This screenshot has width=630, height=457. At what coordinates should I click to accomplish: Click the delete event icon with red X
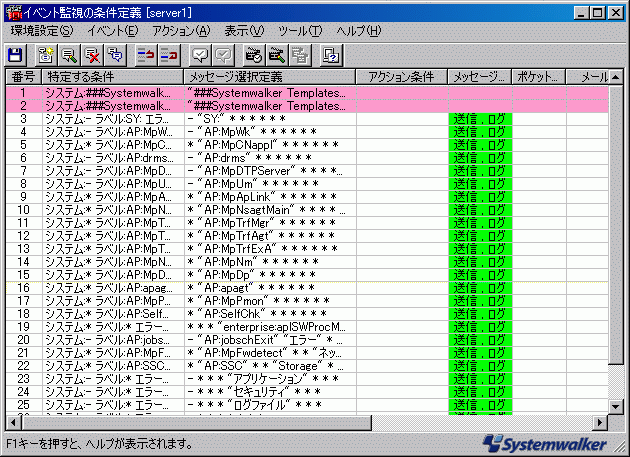(x=92, y=55)
